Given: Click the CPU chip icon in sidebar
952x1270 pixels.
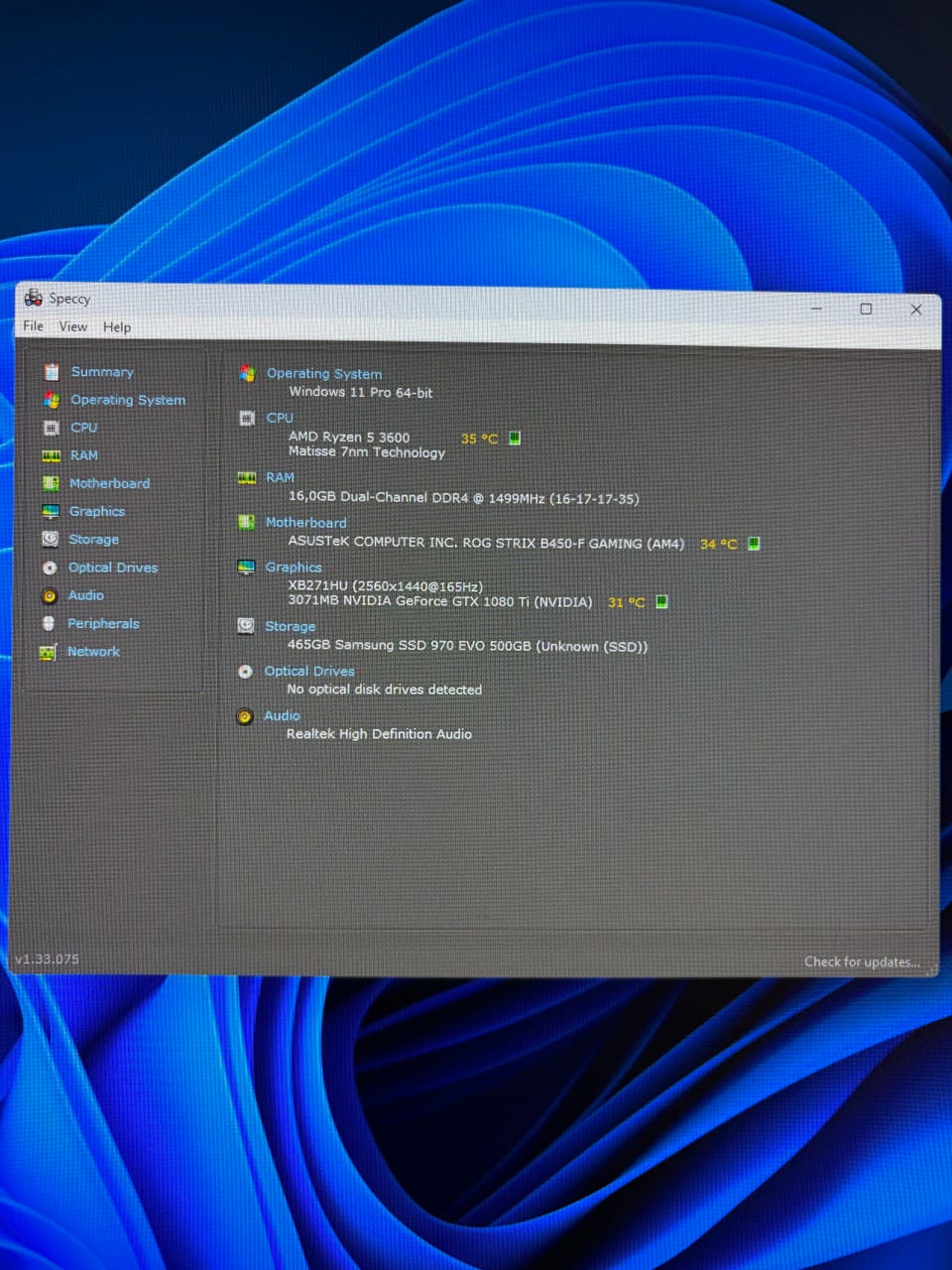Looking at the screenshot, I should tap(51, 428).
